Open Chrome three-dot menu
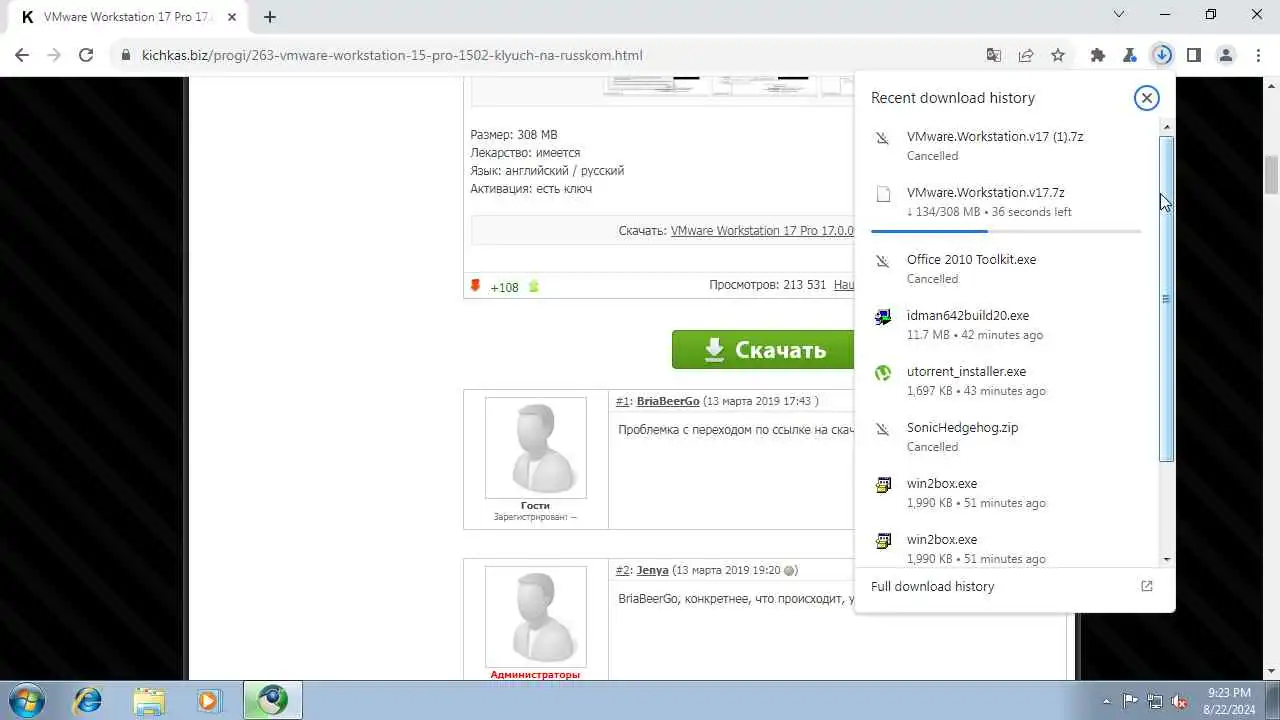Image resolution: width=1280 pixels, height=720 pixels. click(x=1257, y=56)
